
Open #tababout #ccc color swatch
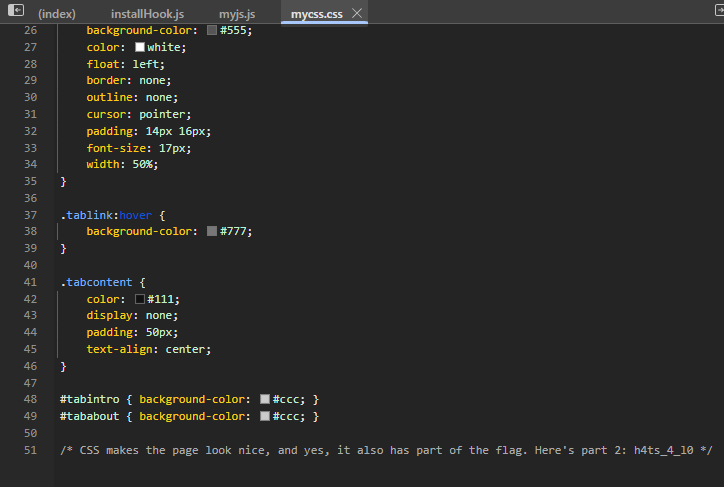point(265,416)
